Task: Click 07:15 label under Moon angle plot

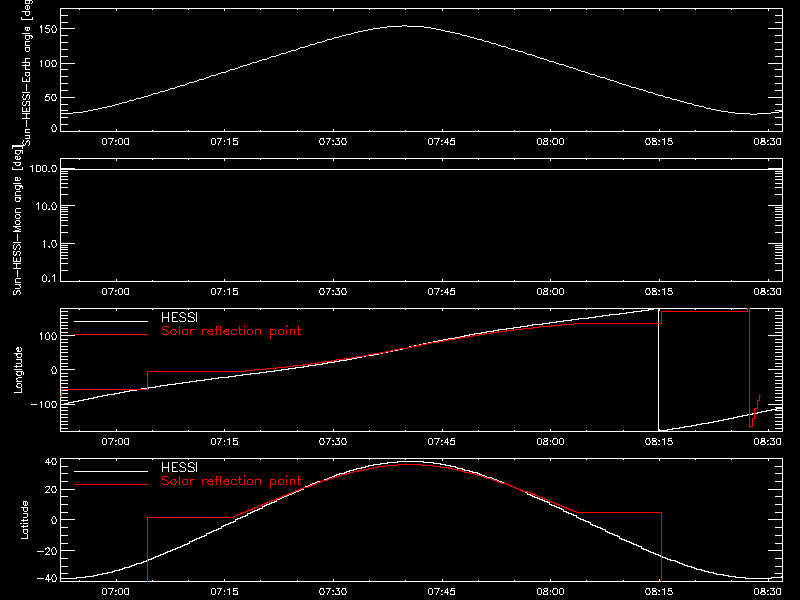Action: [x=224, y=292]
